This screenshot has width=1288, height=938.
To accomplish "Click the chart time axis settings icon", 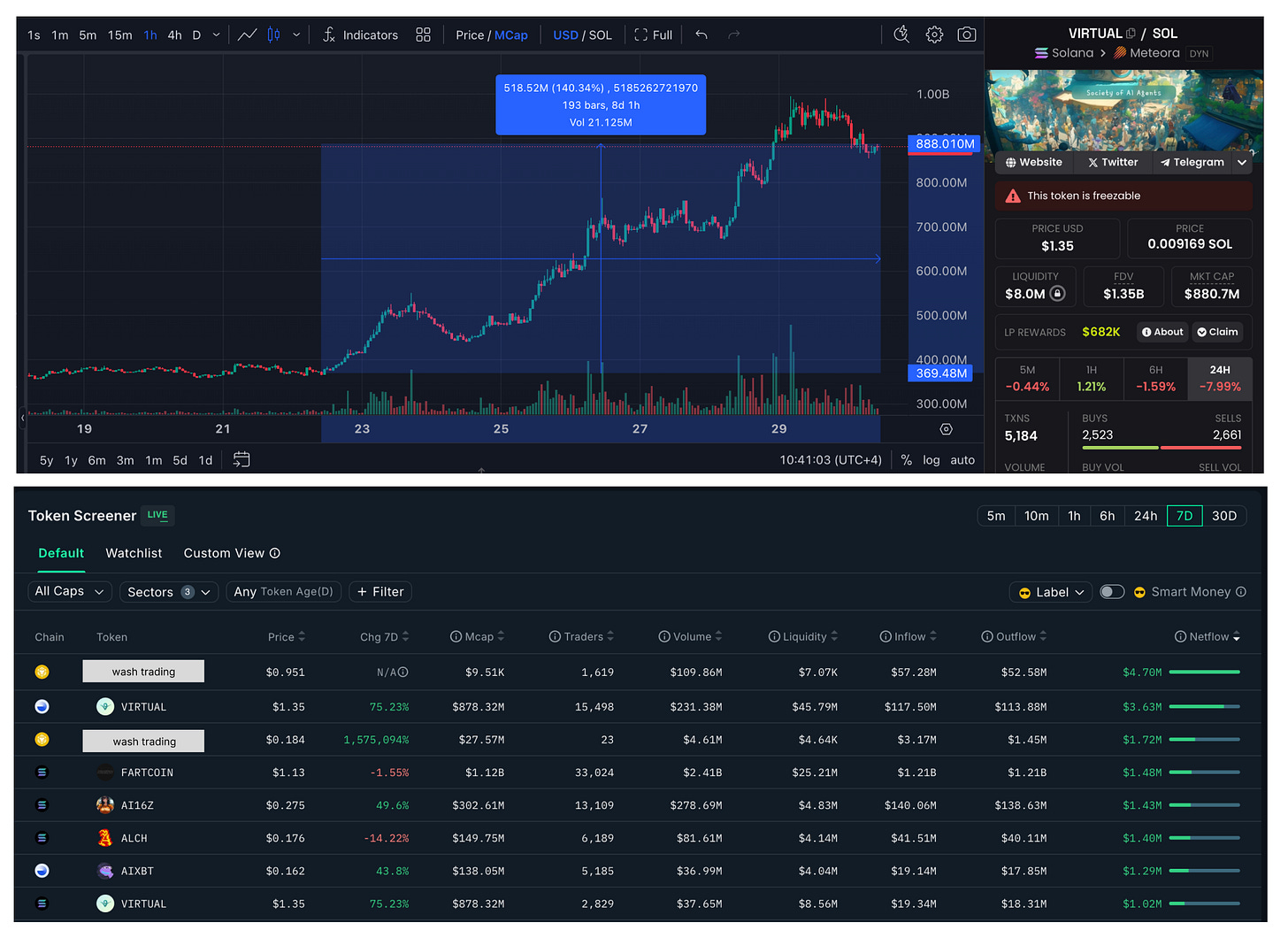I will point(946,429).
